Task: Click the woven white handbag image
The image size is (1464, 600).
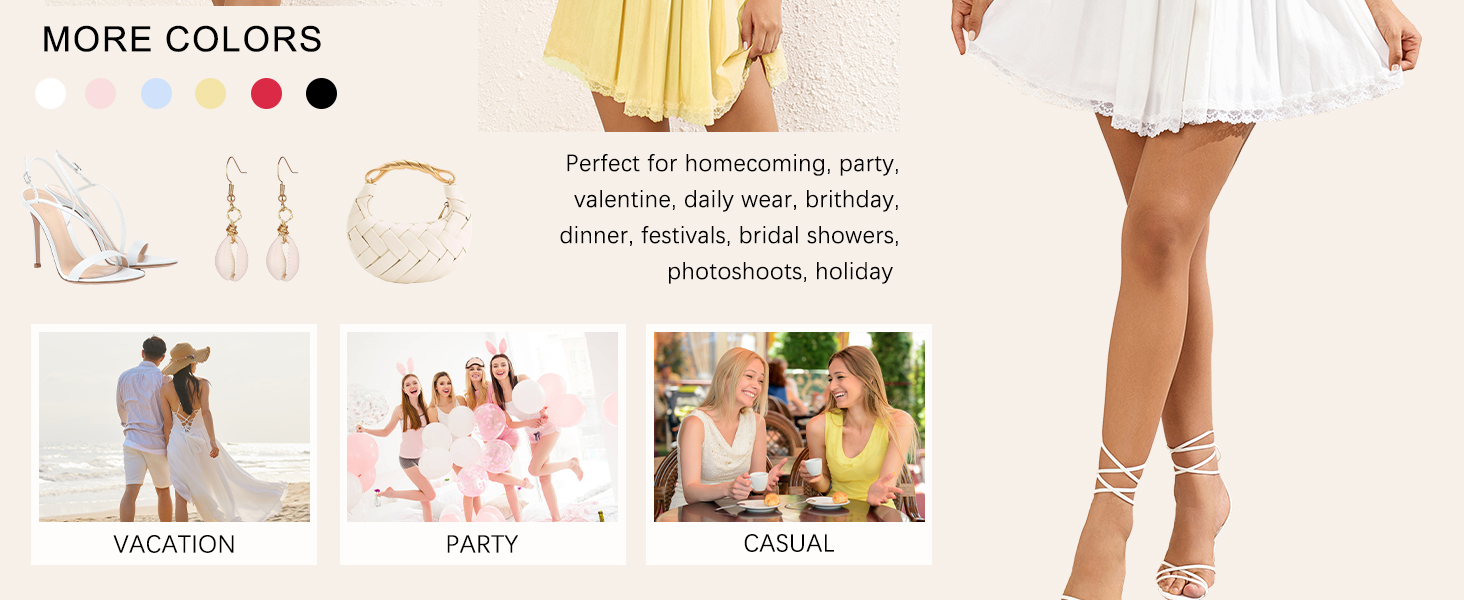Action: pyautogui.click(x=409, y=222)
